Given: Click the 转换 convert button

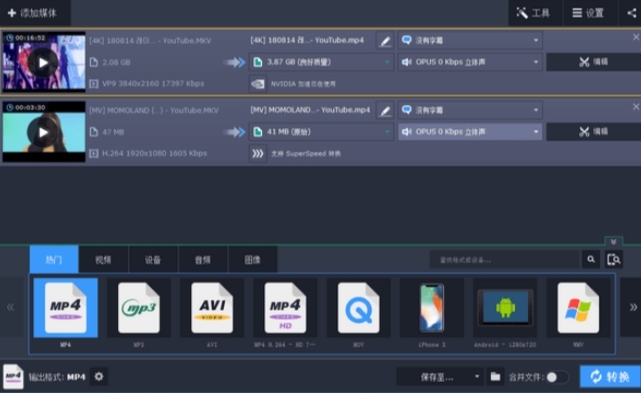Looking at the screenshot, I should pyautogui.click(x=610, y=376).
